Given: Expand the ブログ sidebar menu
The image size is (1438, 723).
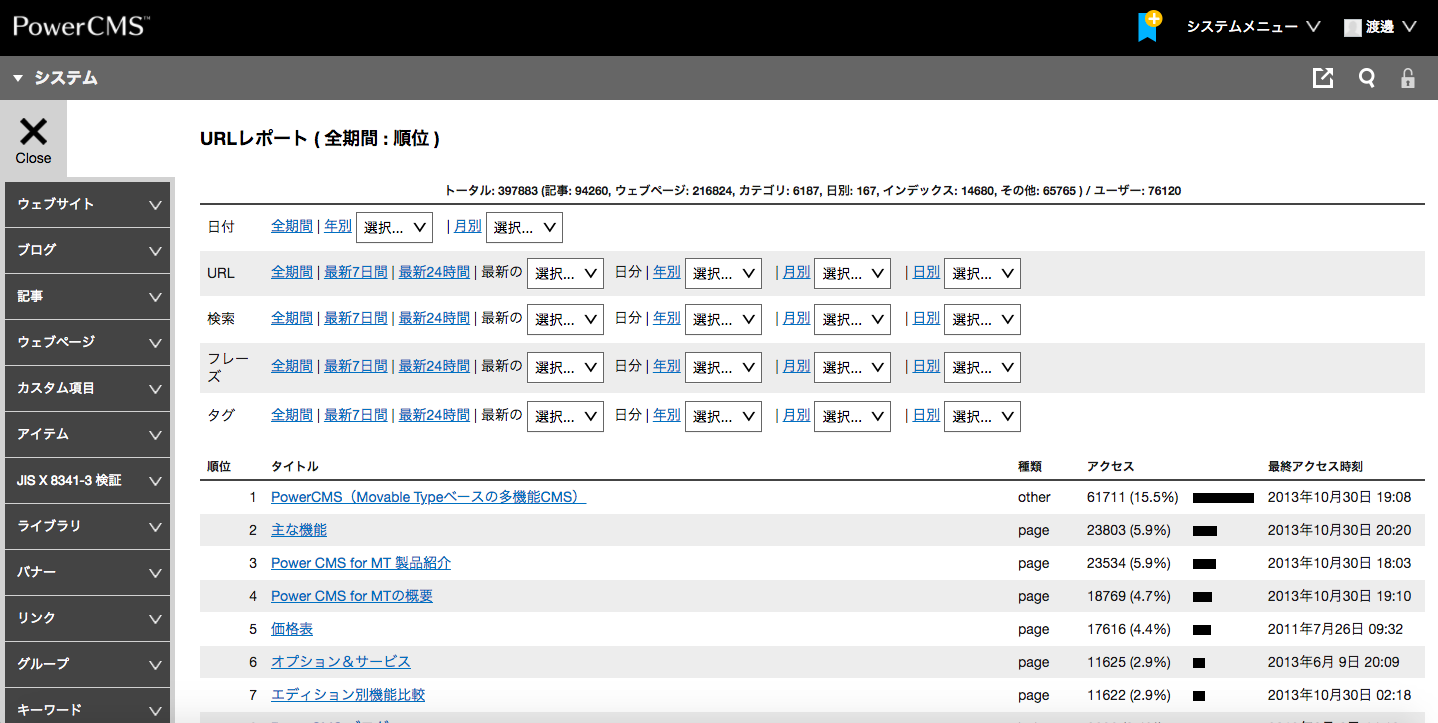Looking at the screenshot, I should tap(87, 250).
